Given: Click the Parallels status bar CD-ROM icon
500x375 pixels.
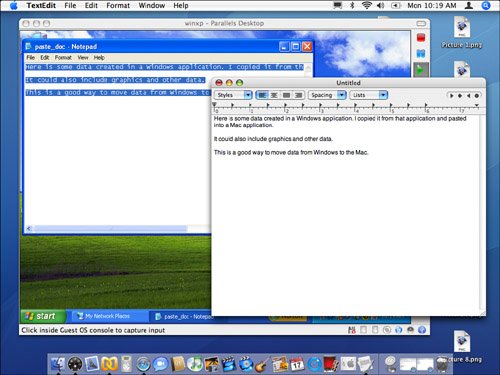Looking at the screenshot, I should (387, 330).
